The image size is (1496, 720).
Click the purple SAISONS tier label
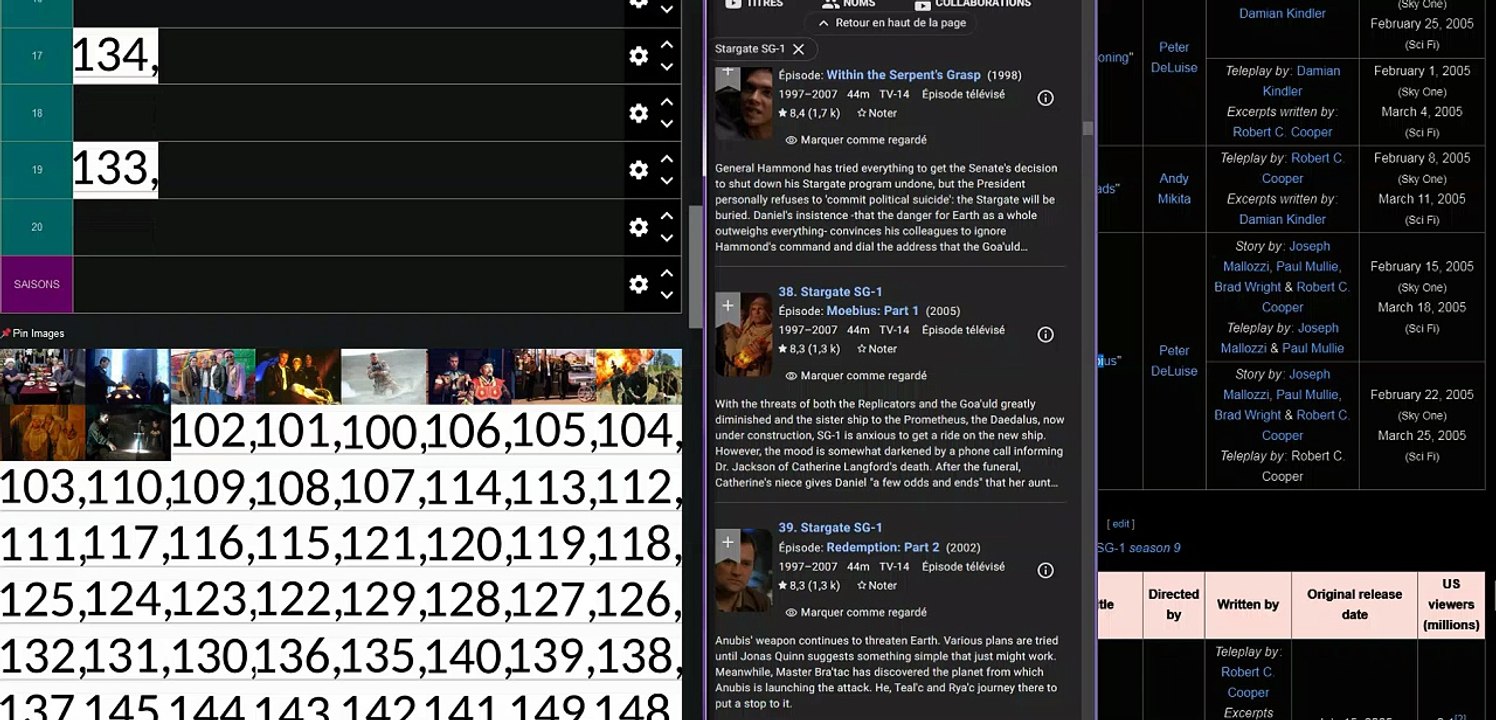coord(36,284)
